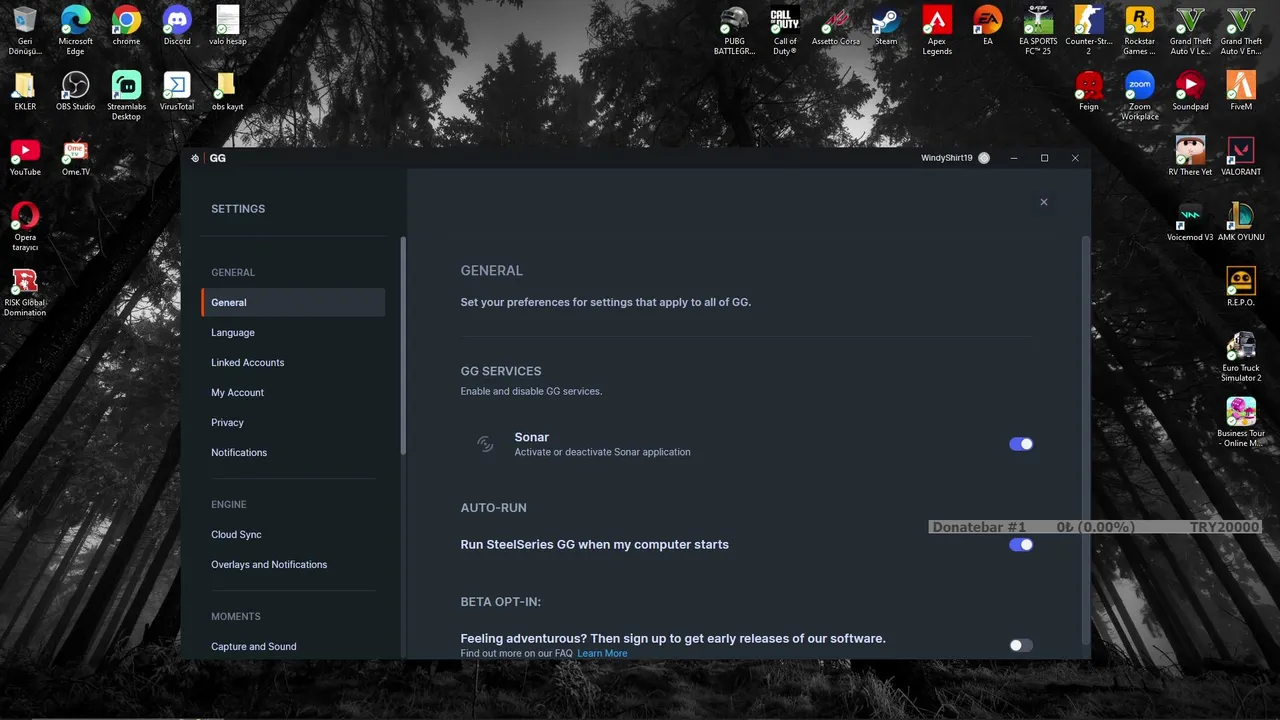The image size is (1280, 720).
Task: Launch OBS Studio from desktop
Action: pos(76,85)
